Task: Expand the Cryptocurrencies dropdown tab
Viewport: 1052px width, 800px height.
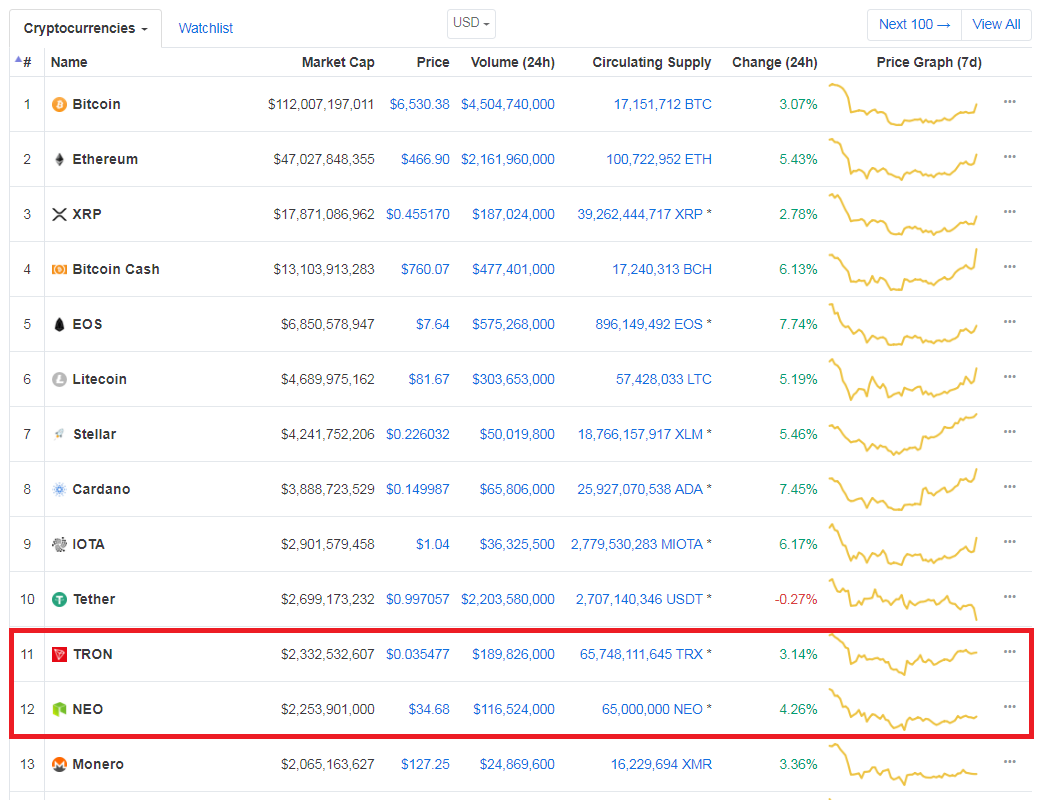Action: pyautogui.click(x=85, y=28)
